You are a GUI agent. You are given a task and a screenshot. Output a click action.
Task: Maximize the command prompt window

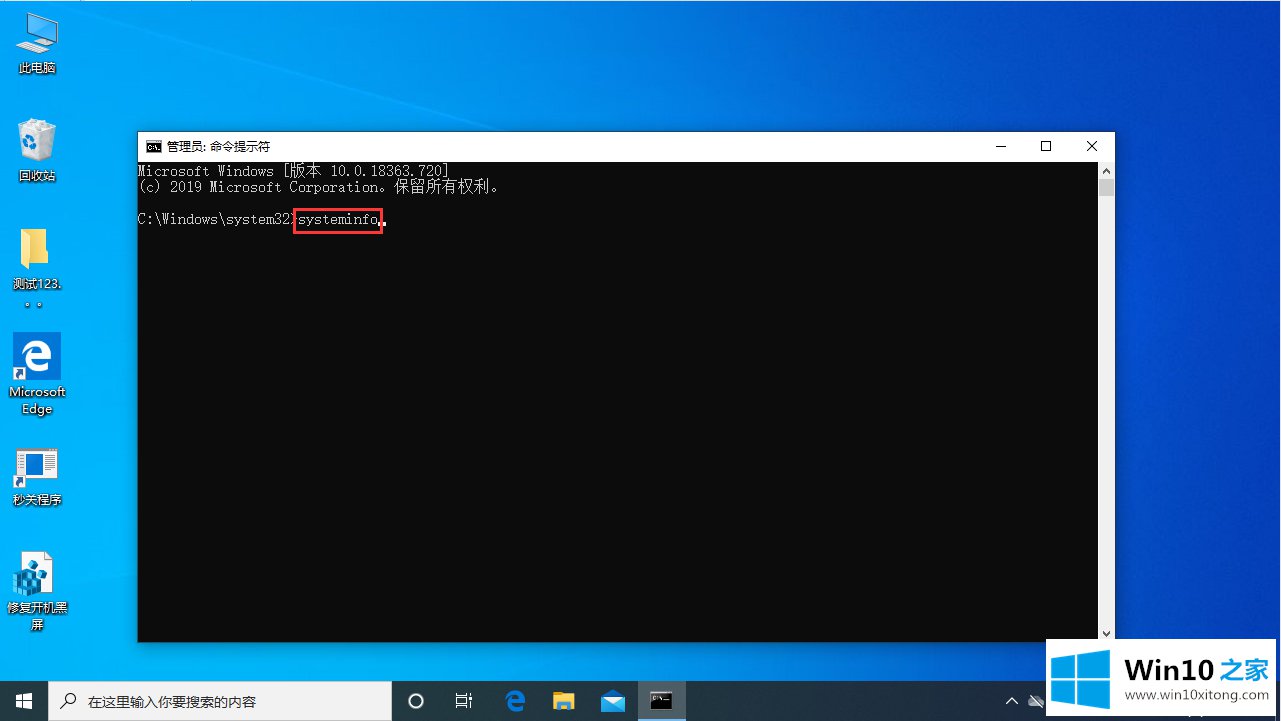(1046, 147)
